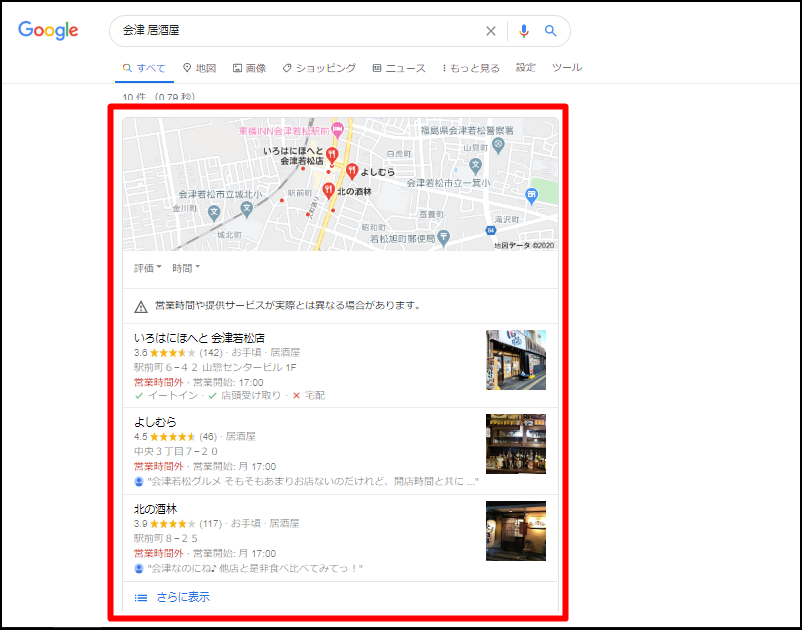
Task: Open 北の酒林 listing title
Action: pyautogui.click(x=155, y=509)
